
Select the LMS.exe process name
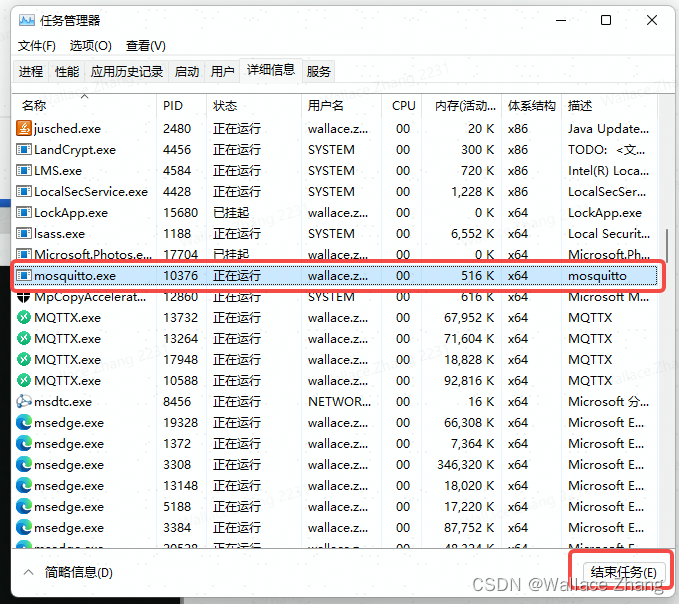coord(58,171)
